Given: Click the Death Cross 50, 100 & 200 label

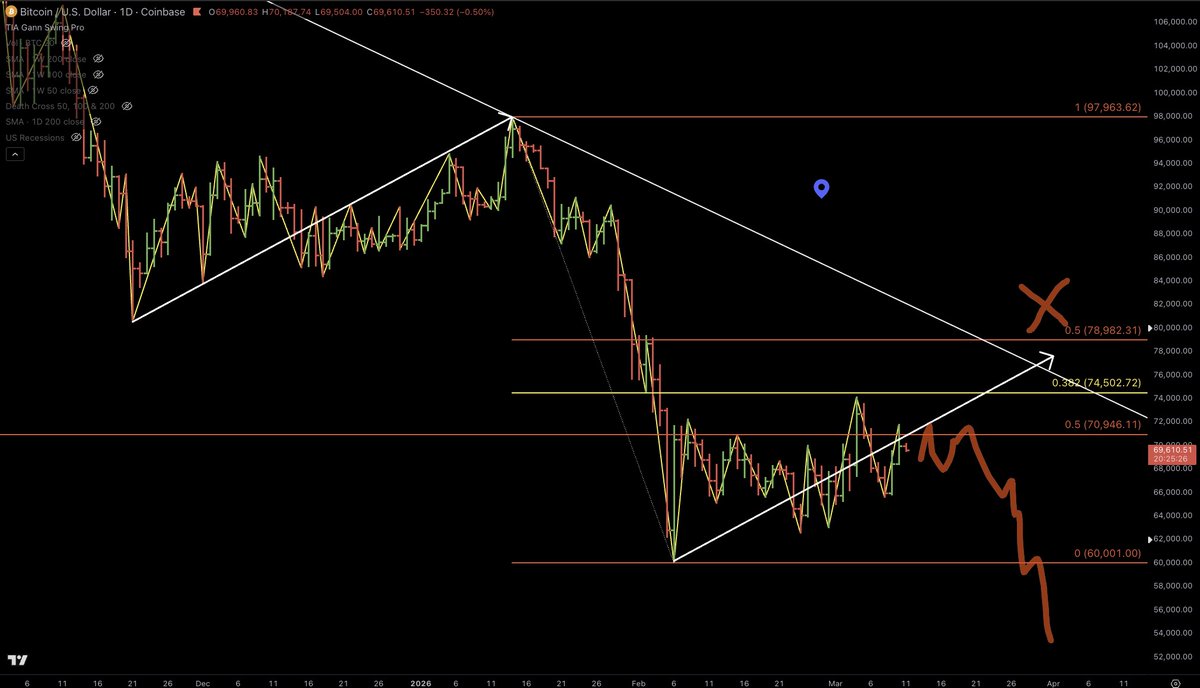Looking at the screenshot, I should coord(62,106).
